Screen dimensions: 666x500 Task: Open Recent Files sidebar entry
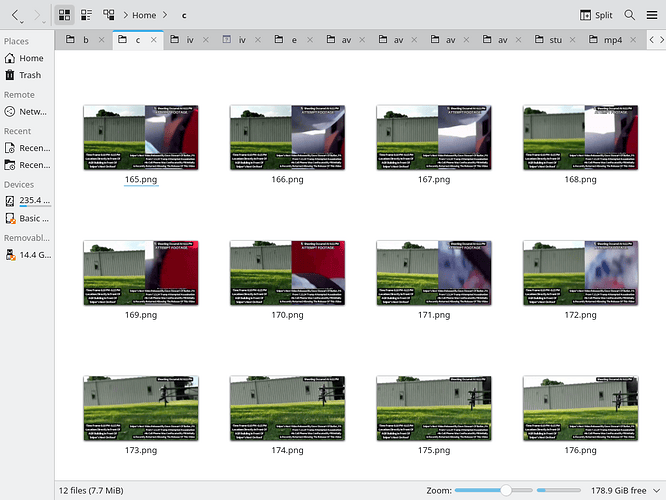point(27,148)
